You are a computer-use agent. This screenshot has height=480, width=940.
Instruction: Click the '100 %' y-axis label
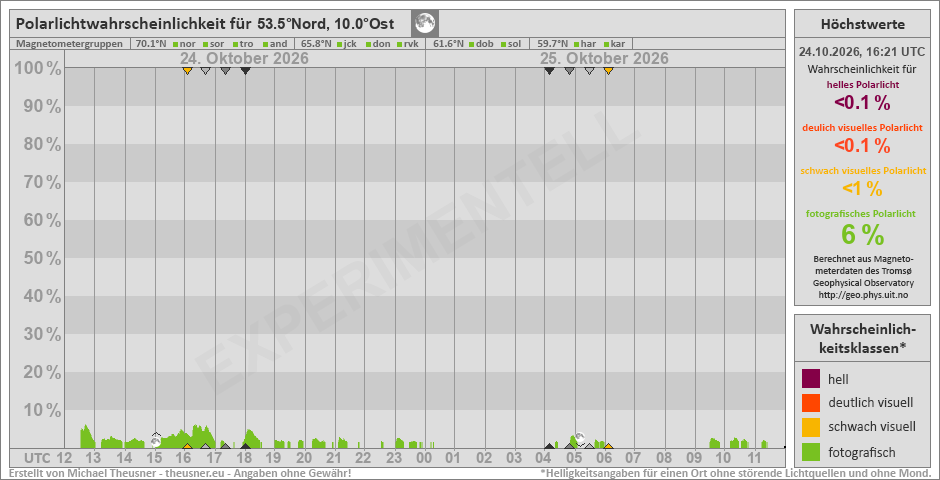tap(38, 69)
